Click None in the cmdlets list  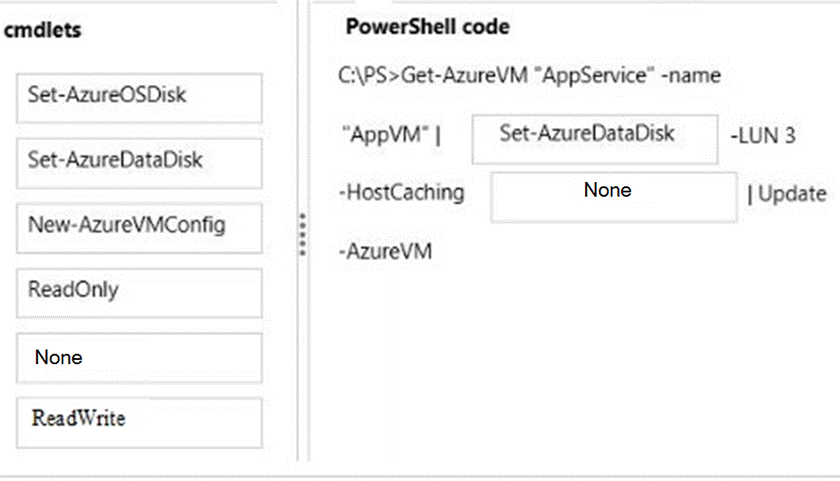point(139,357)
